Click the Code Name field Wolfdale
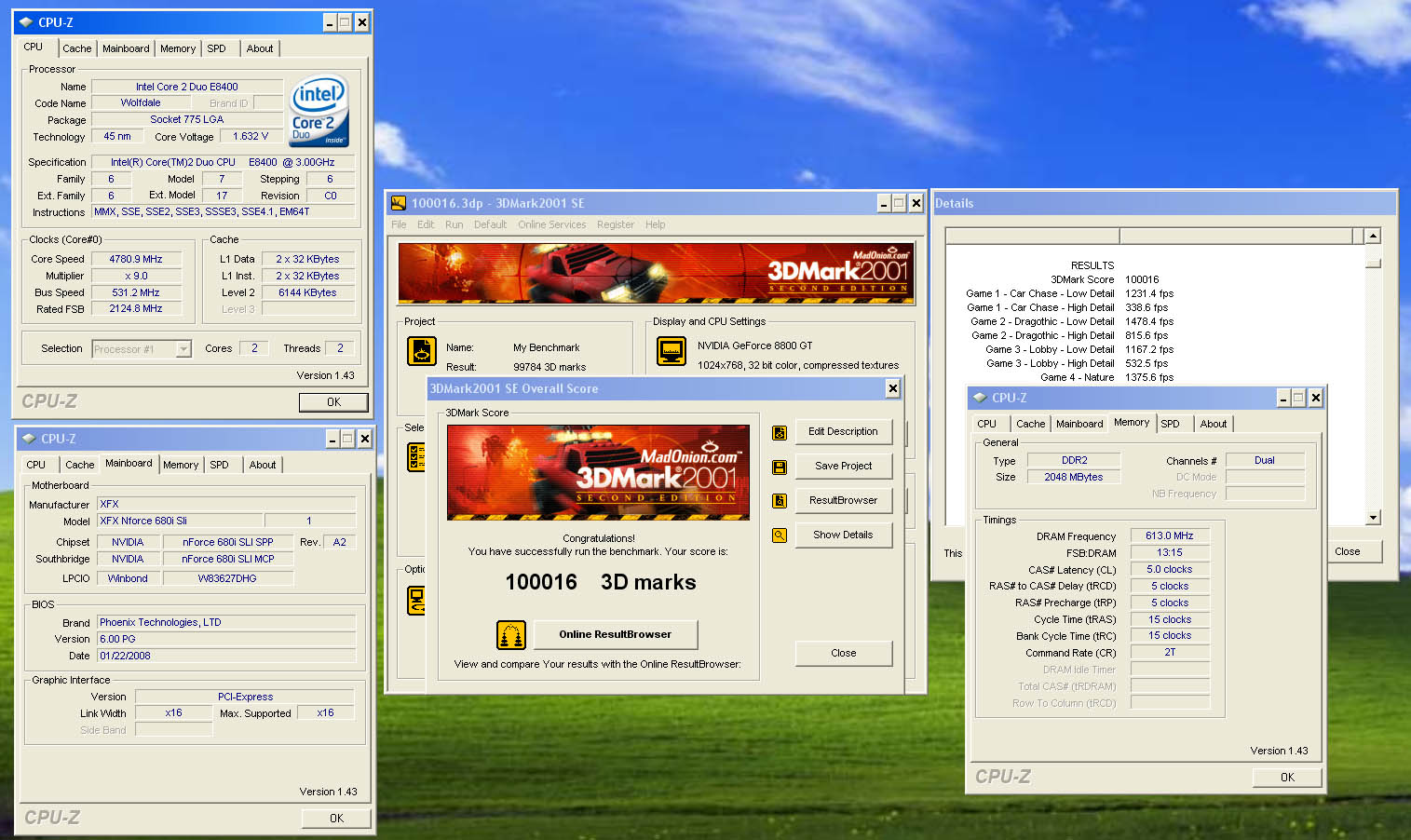The height and width of the screenshot is (840, 1411). [x=141, y=103]
